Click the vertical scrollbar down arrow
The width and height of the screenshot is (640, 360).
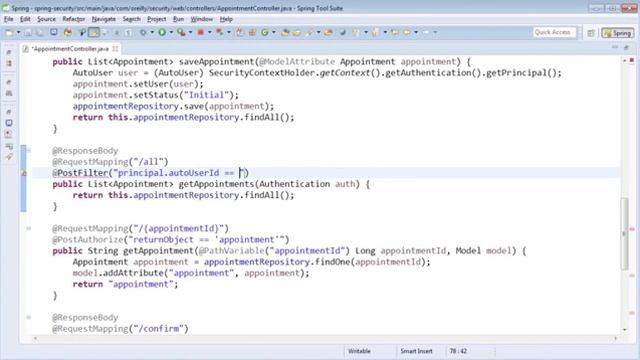tap(625, 329)
